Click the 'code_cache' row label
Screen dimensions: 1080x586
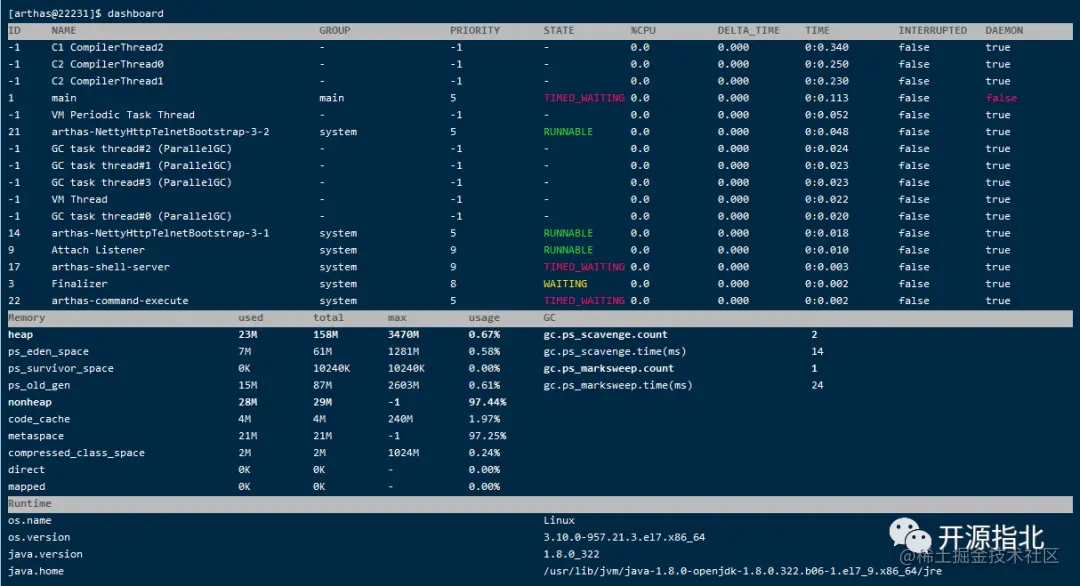tap(39, 419)
